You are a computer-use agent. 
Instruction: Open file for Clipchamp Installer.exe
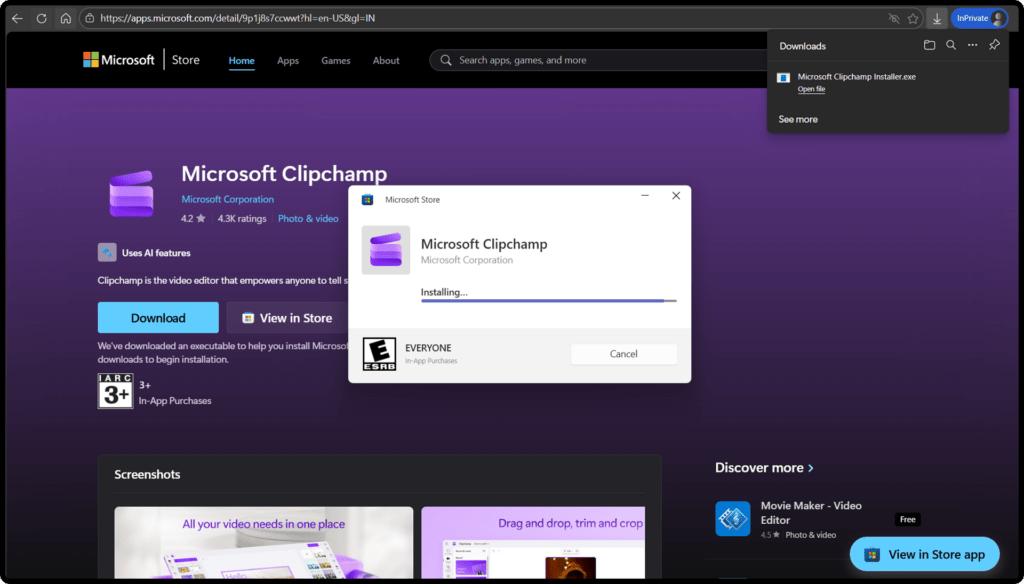[810, 89]
